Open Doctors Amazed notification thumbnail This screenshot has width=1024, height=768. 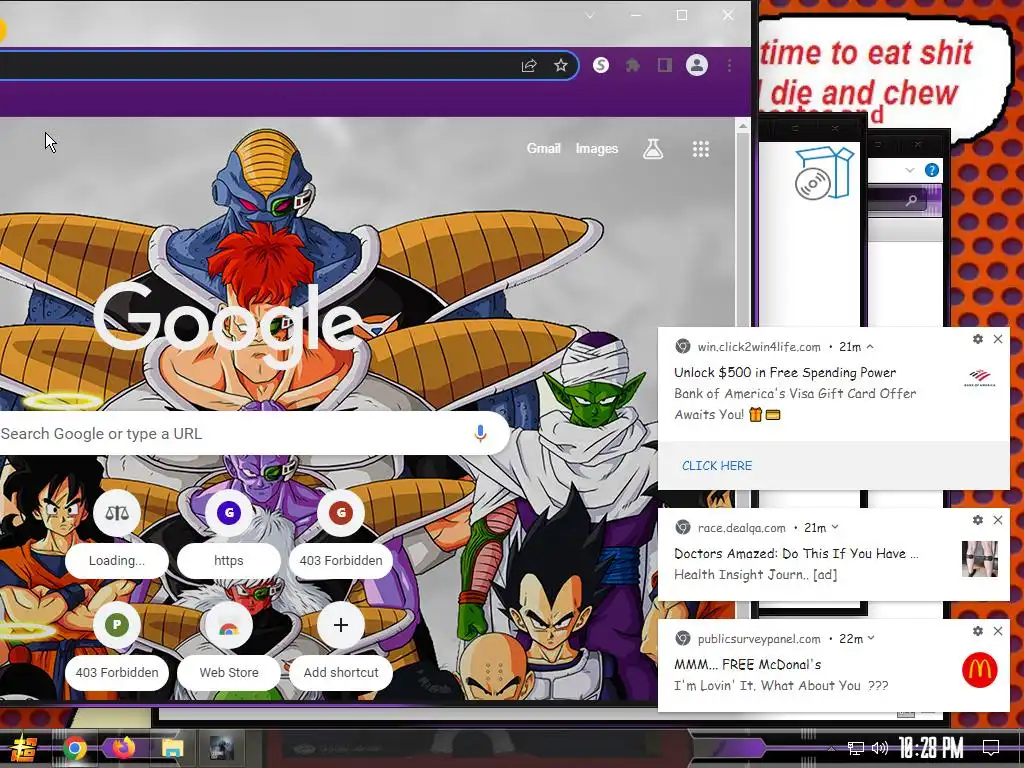[x=980, y=559]
